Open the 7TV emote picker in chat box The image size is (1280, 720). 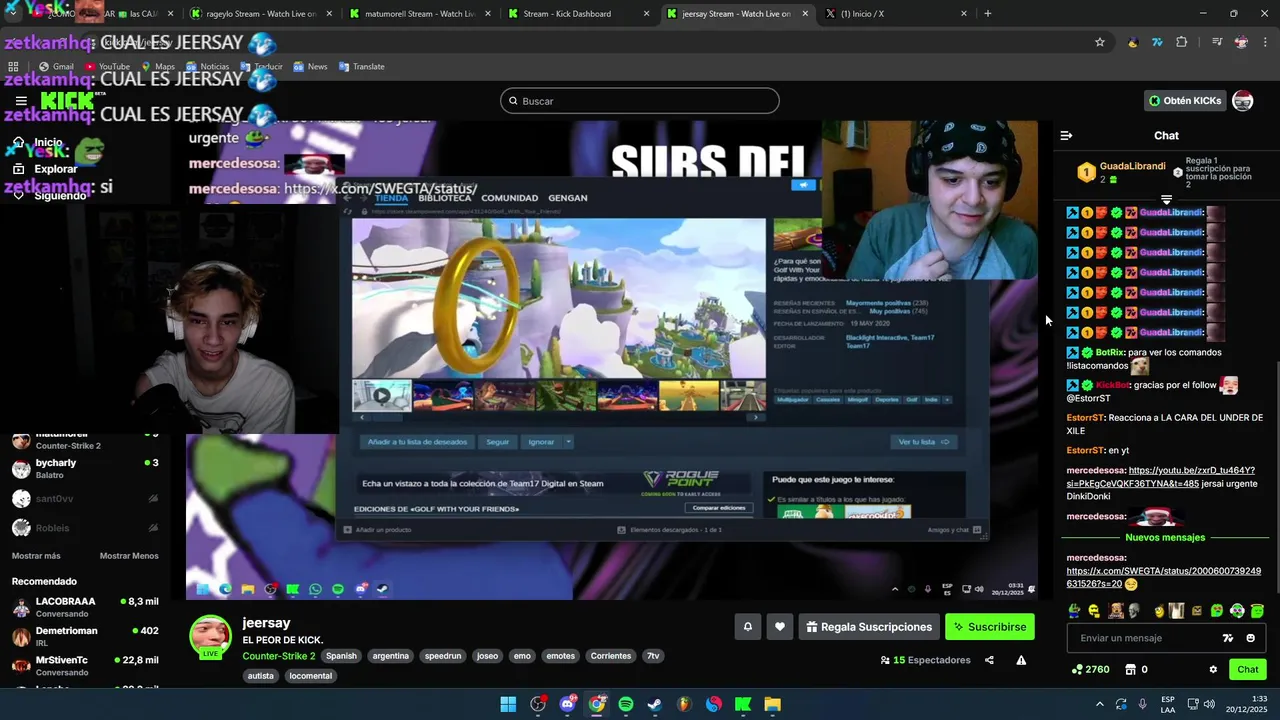click(x=1228, y=638)
